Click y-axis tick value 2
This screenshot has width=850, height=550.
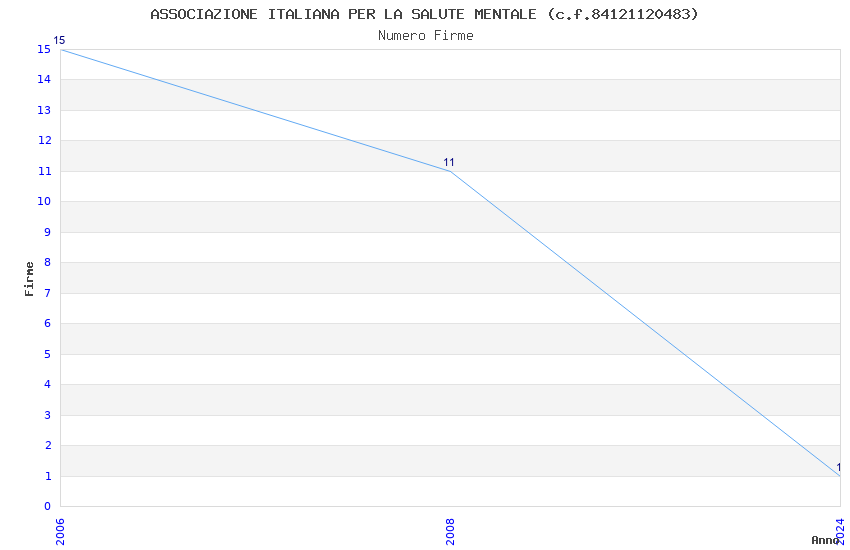coord(48,445)
